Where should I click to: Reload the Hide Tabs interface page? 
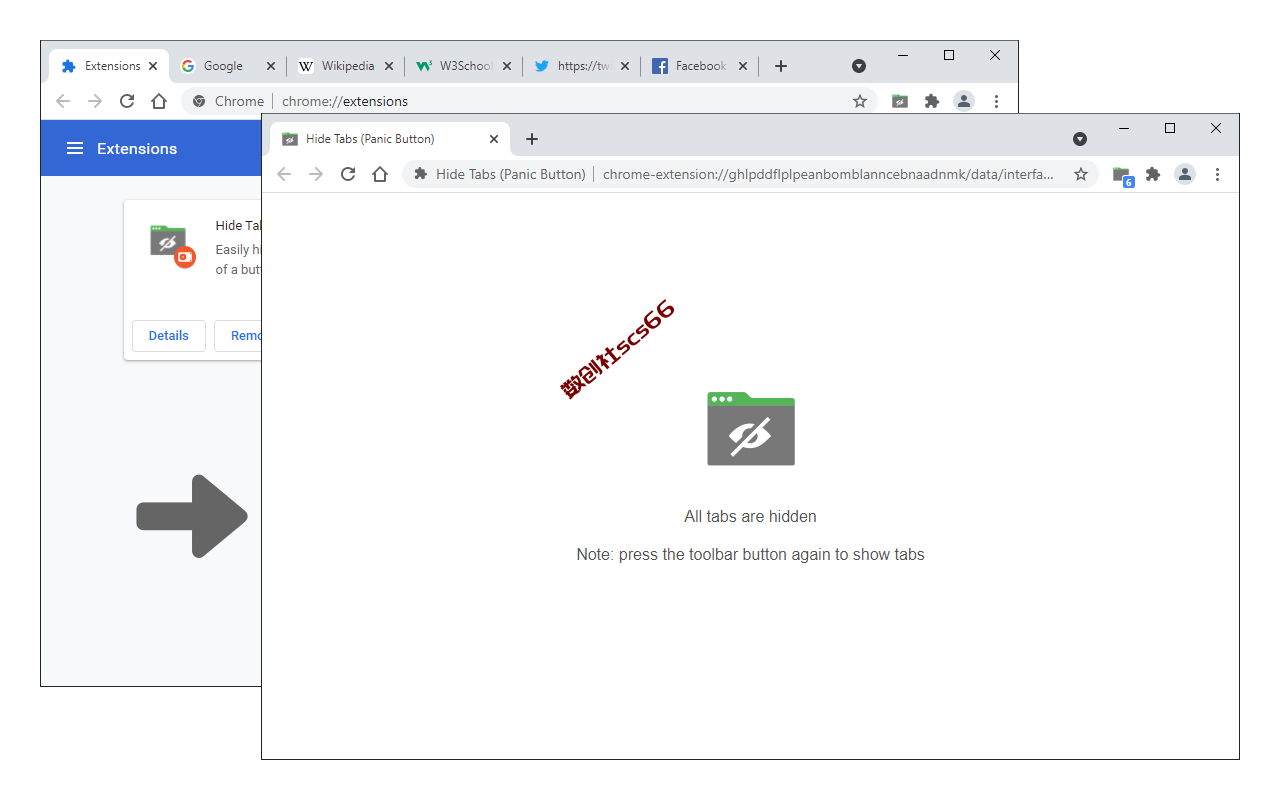click(348, 174)
